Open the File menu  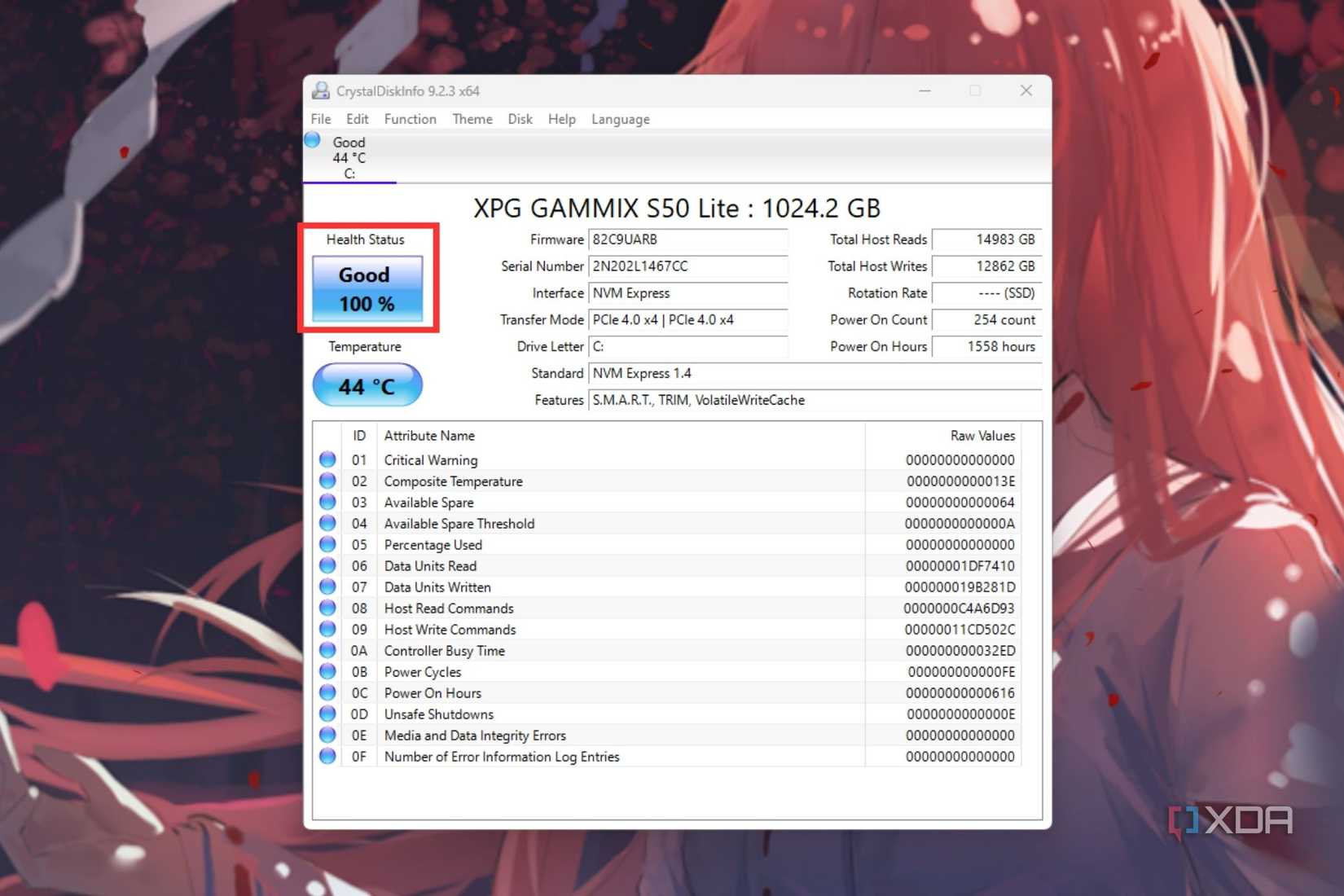[x=321, y=119]
